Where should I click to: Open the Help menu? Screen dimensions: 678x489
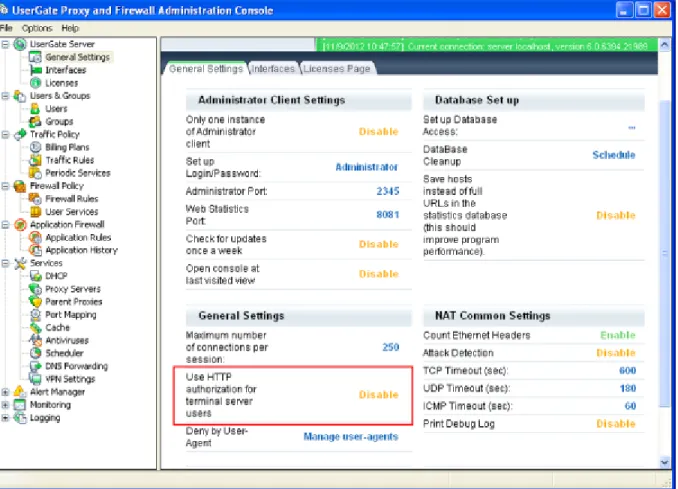[x=70, y=28]
